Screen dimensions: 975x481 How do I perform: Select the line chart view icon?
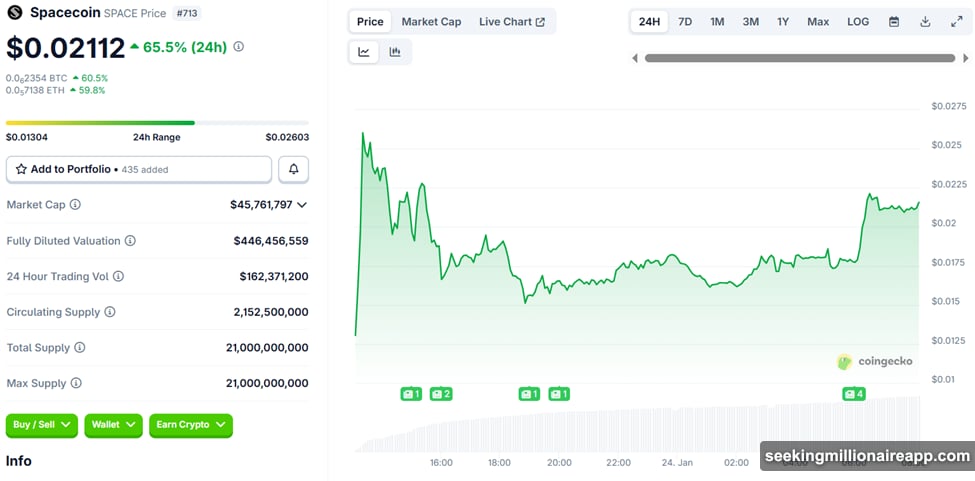(364, 52)
